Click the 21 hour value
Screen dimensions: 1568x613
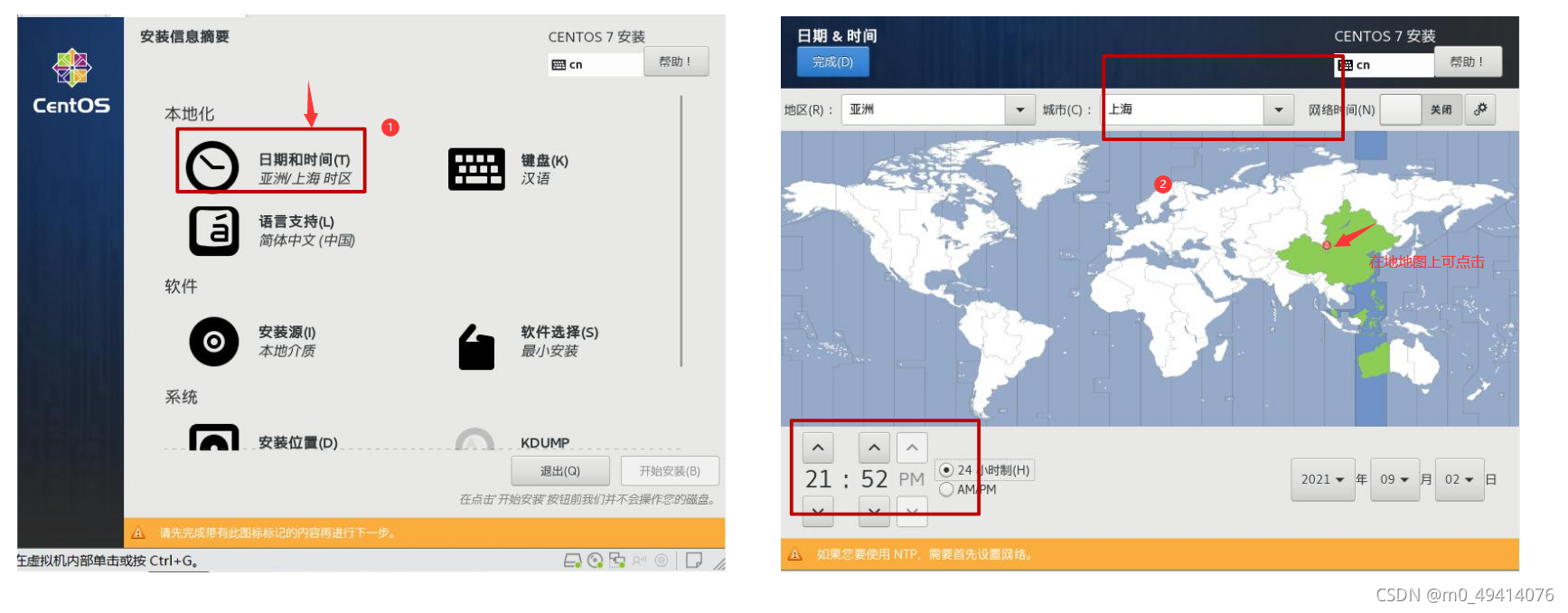coord(819,479)
